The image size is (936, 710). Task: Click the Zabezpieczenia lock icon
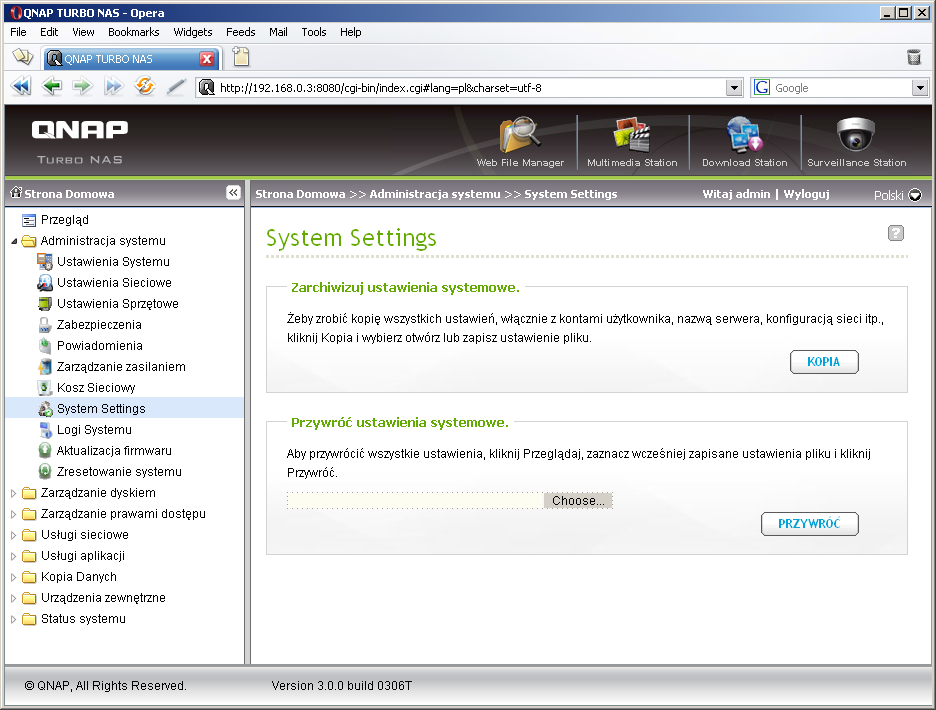point(45,325)
